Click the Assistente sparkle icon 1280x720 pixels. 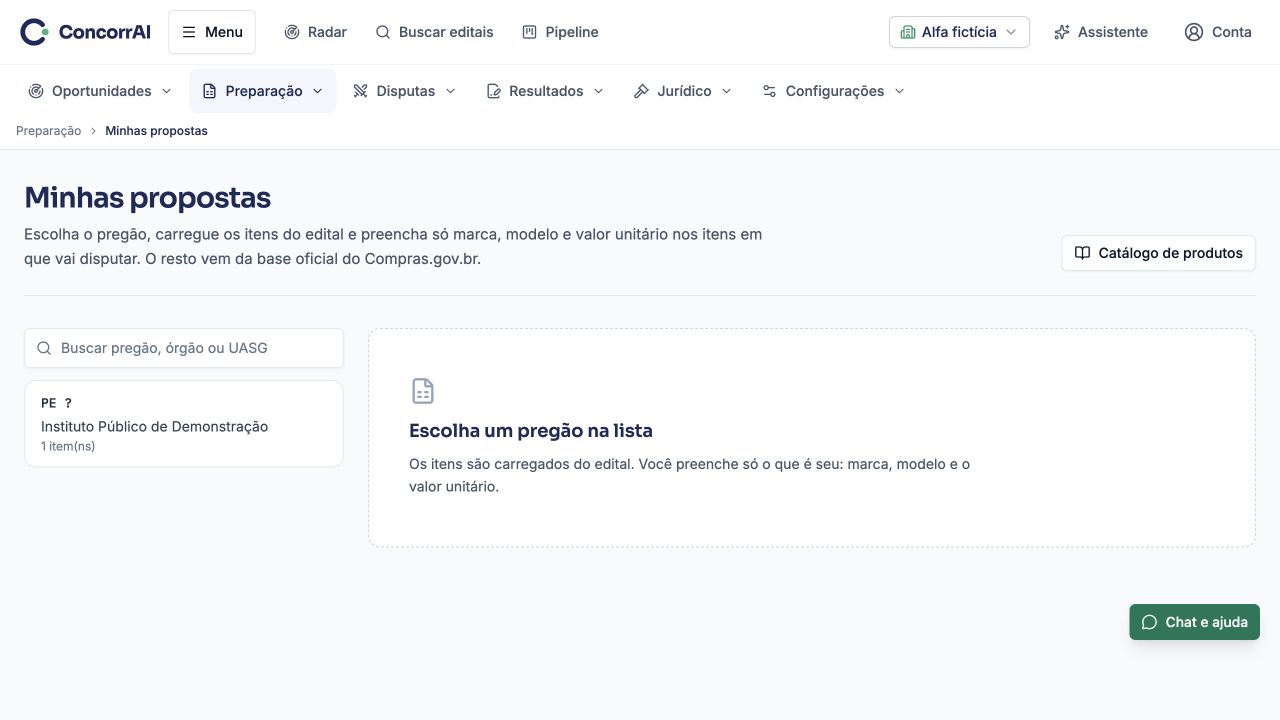[x=1062, y=32]
